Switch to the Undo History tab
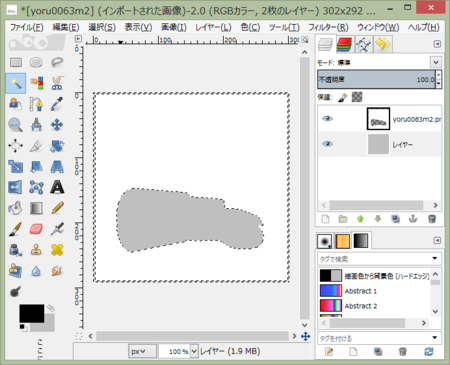This screenshot has height=365, width=450. click(383, 44)
